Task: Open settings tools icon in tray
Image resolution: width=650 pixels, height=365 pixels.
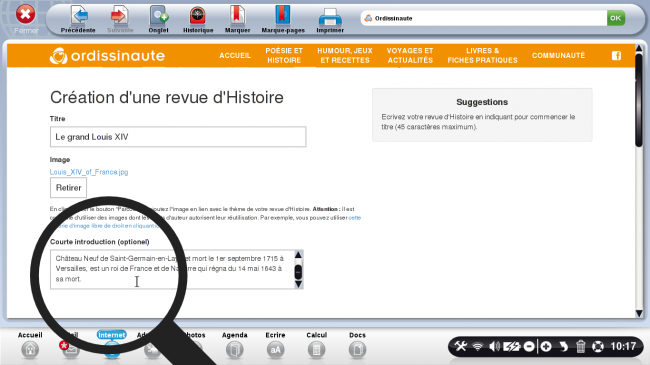Action: 461,346
